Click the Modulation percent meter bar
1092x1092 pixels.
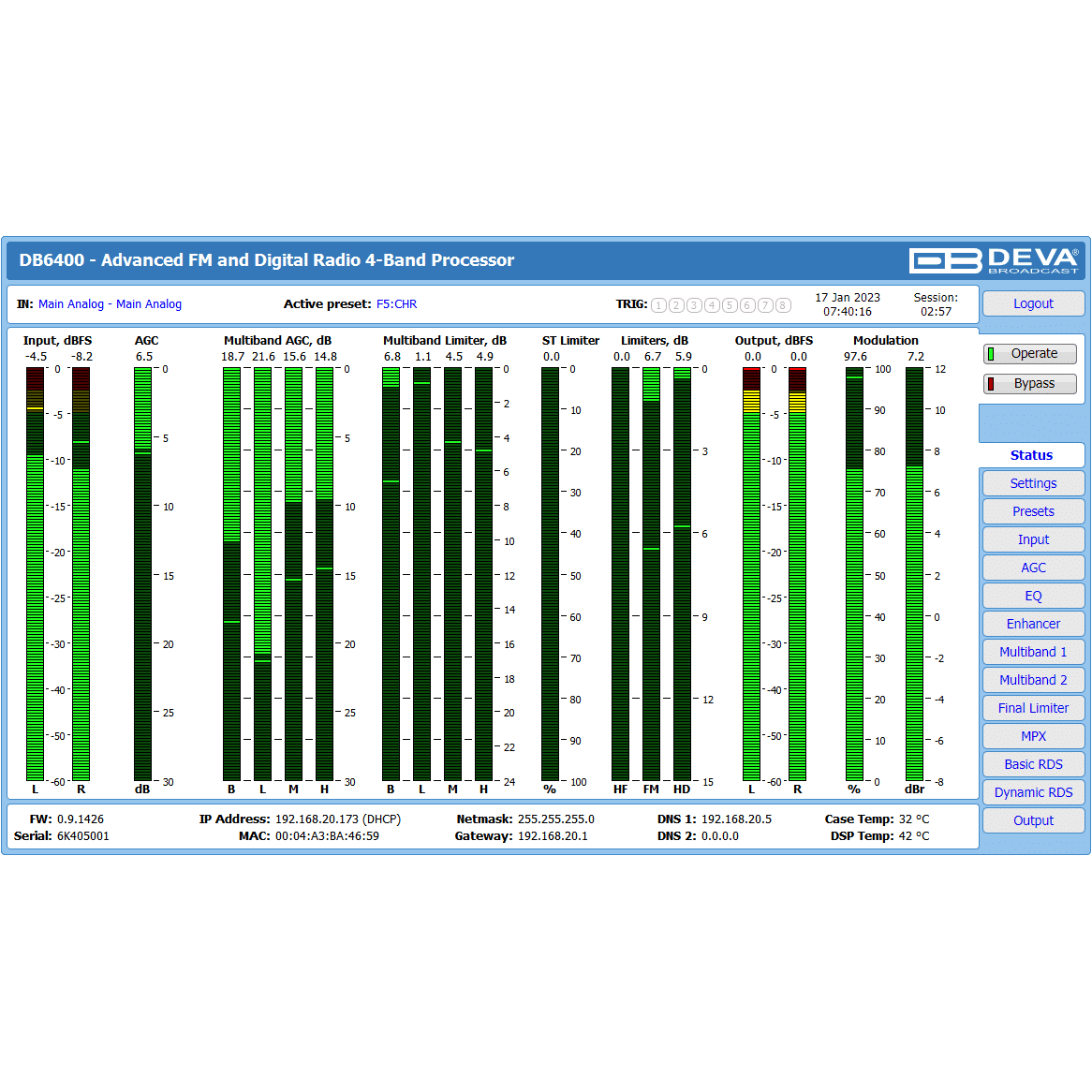(x=854, y=574)
